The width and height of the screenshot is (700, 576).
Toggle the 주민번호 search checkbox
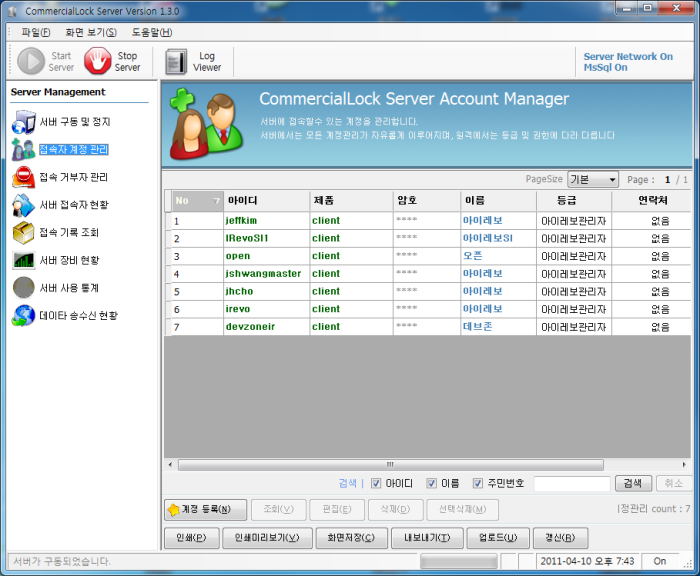478,483
